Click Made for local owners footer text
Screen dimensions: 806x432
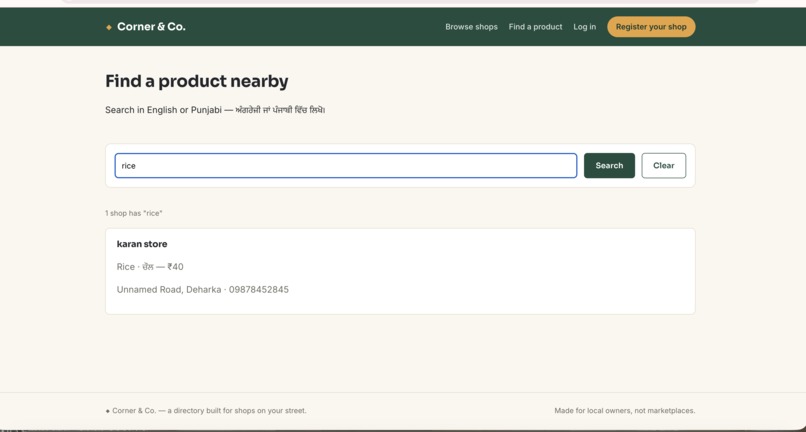[x=625, y=410]
